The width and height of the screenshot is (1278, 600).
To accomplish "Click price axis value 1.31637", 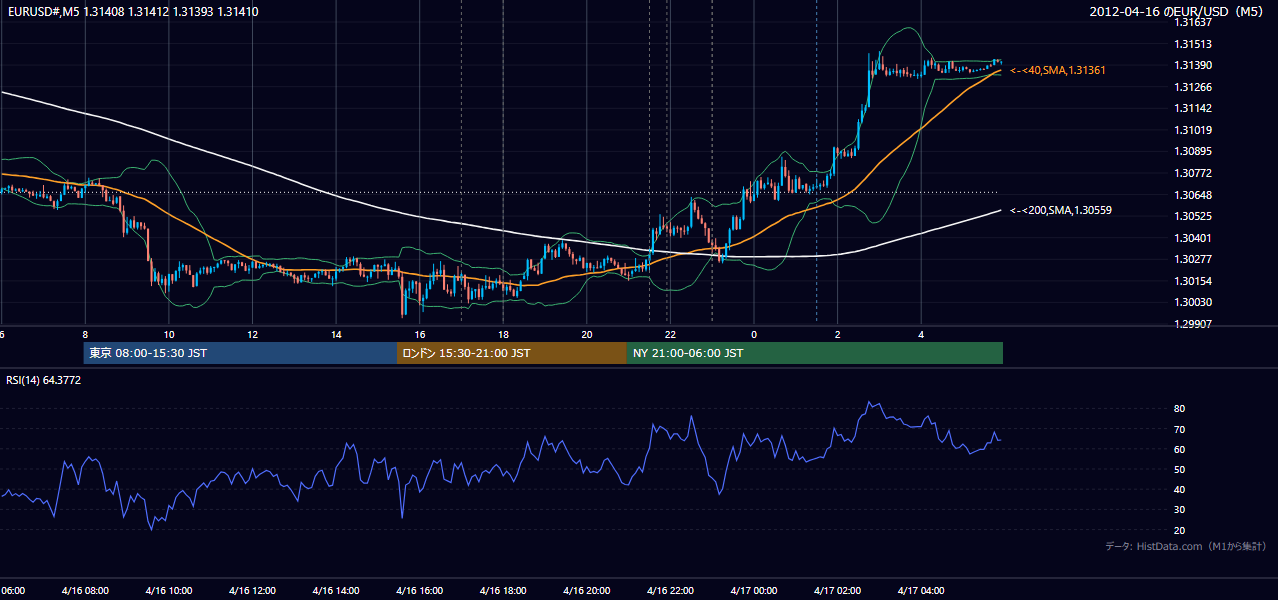I will [1194, 22].
